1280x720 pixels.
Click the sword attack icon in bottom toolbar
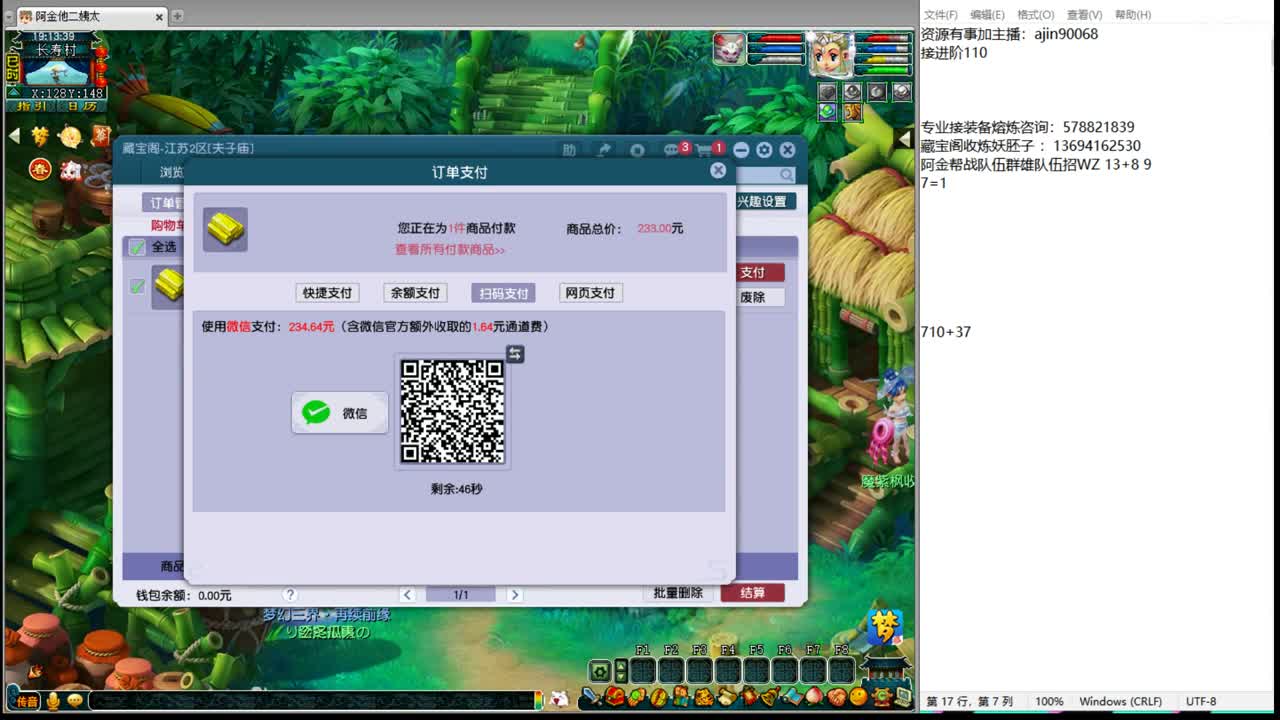pos(592,697)
